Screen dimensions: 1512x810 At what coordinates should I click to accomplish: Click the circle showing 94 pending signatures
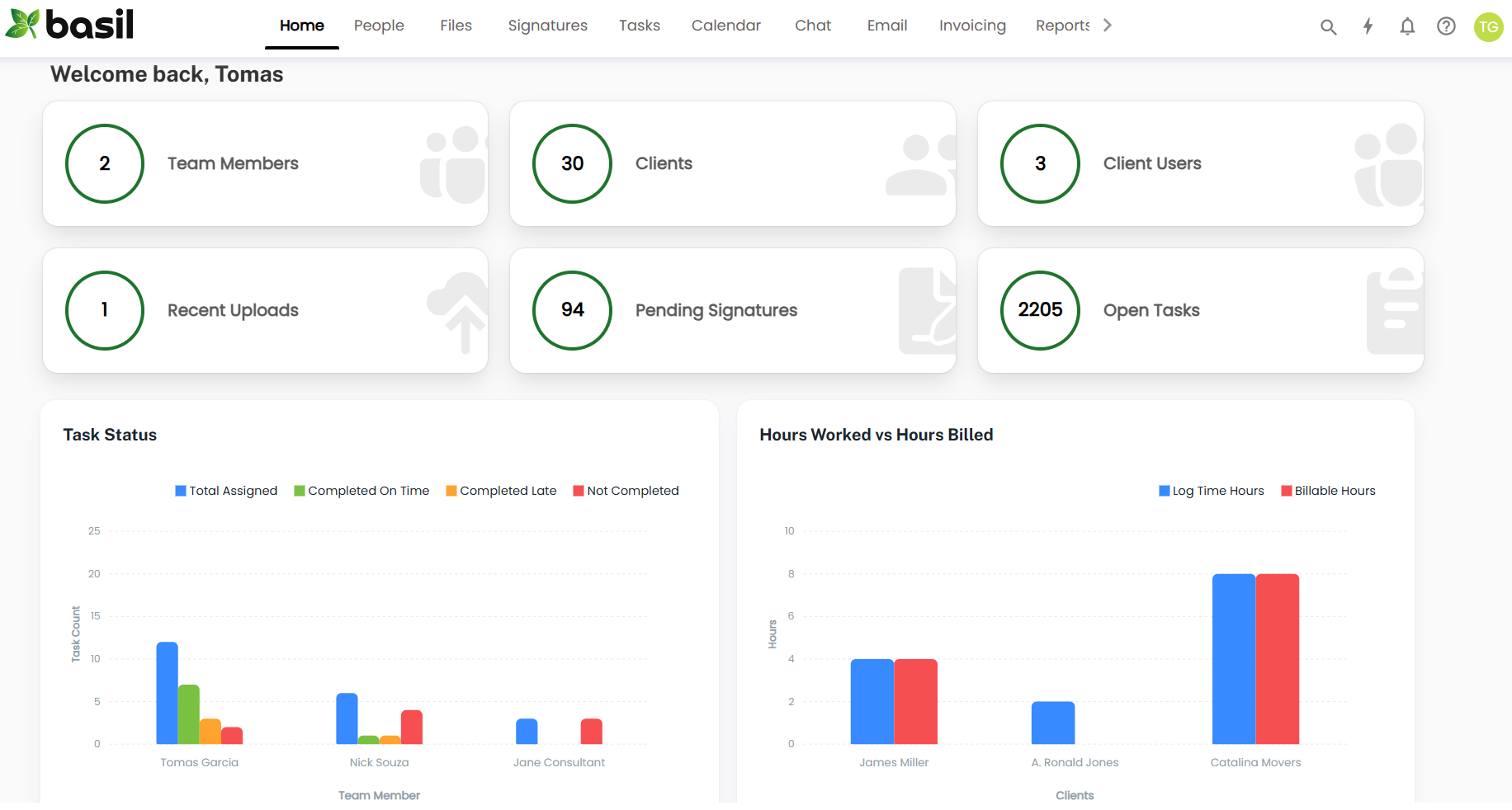(572, 310)
